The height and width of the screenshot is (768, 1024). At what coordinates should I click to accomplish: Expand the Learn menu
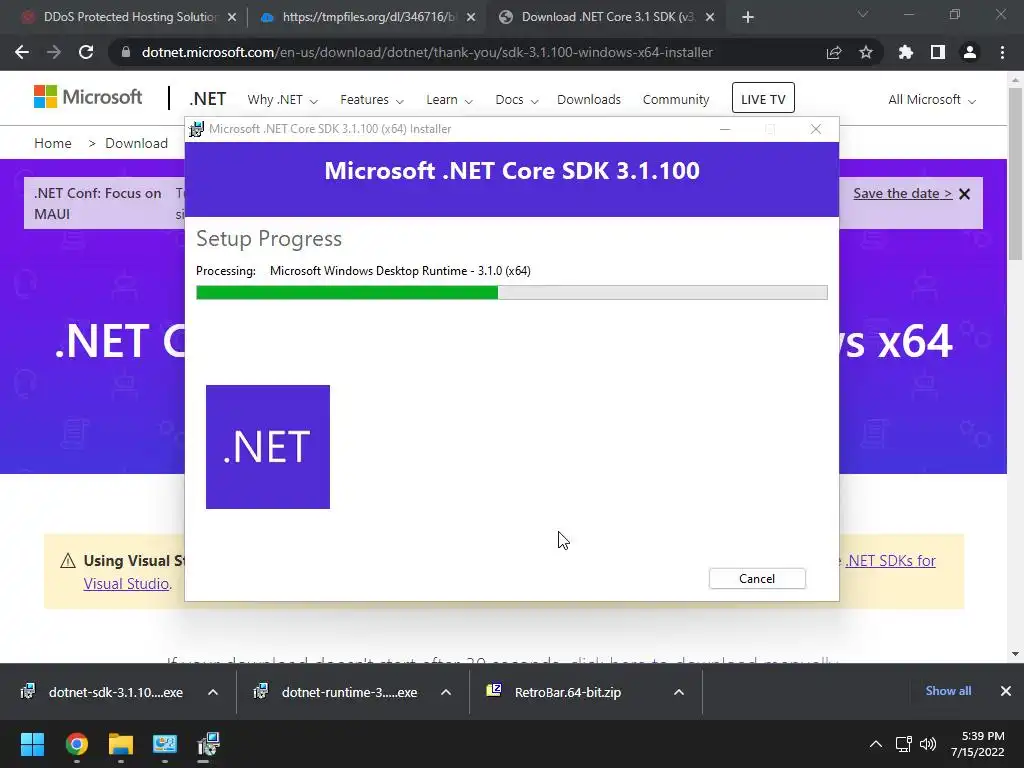click(449, 100)
